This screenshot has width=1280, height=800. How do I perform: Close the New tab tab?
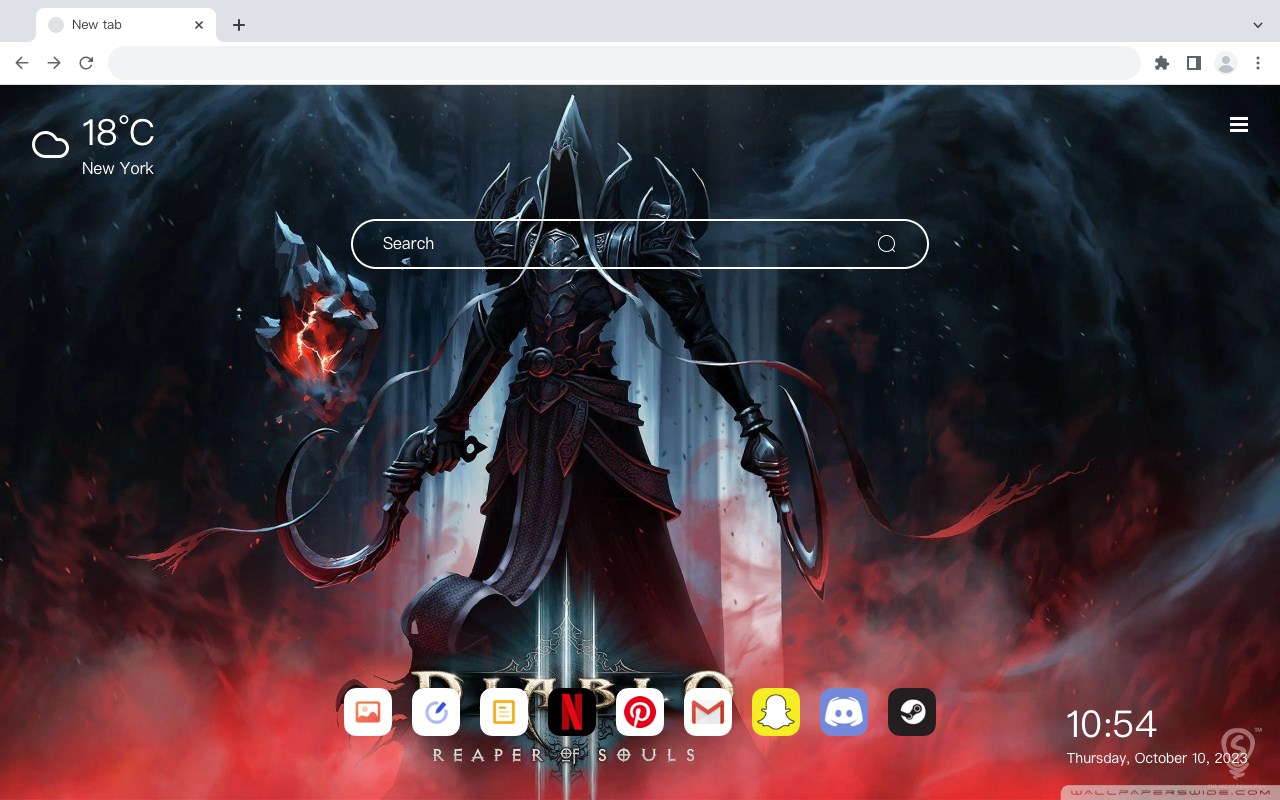(199, 25)
